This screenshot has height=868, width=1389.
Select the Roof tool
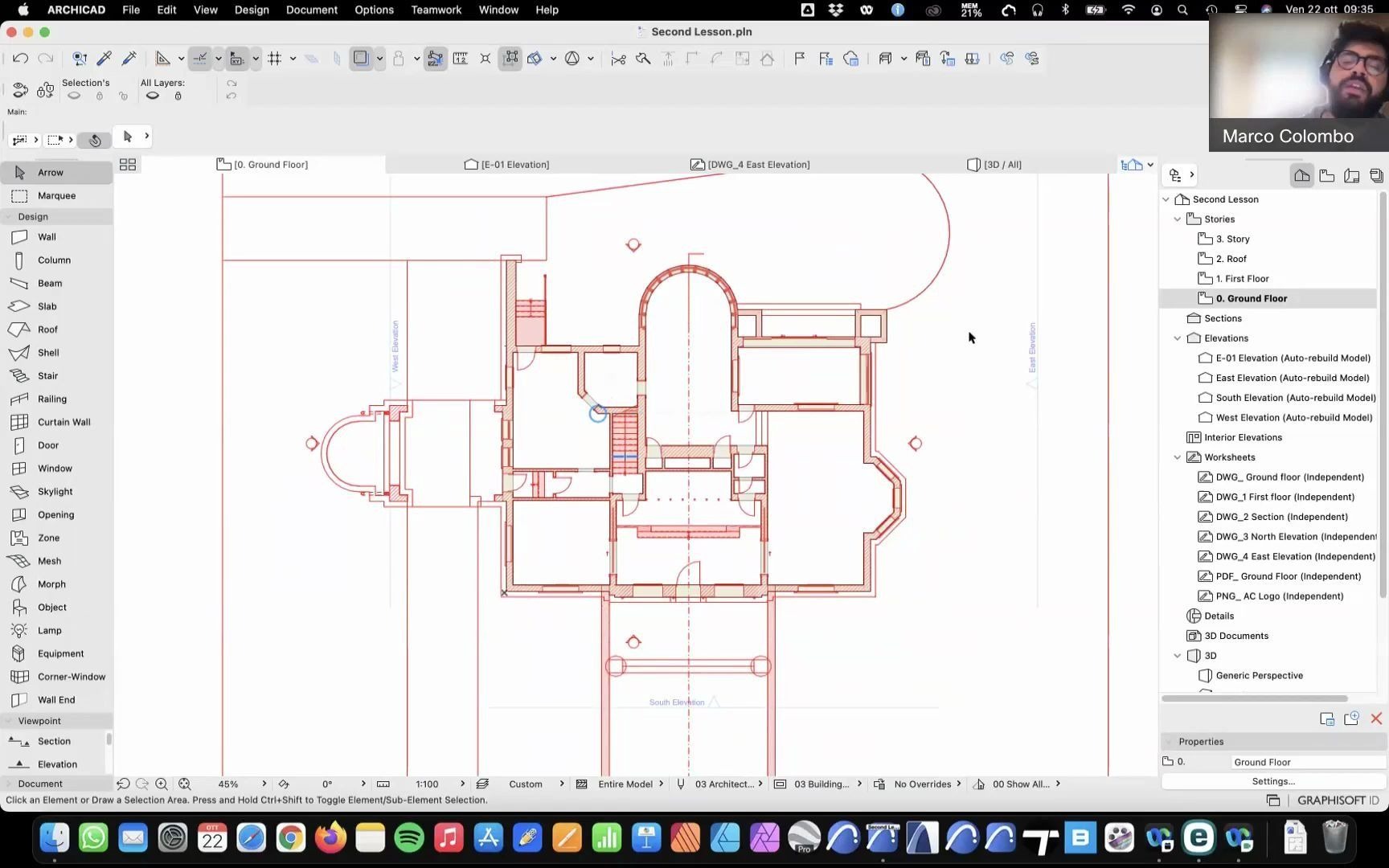coord(47,330)
